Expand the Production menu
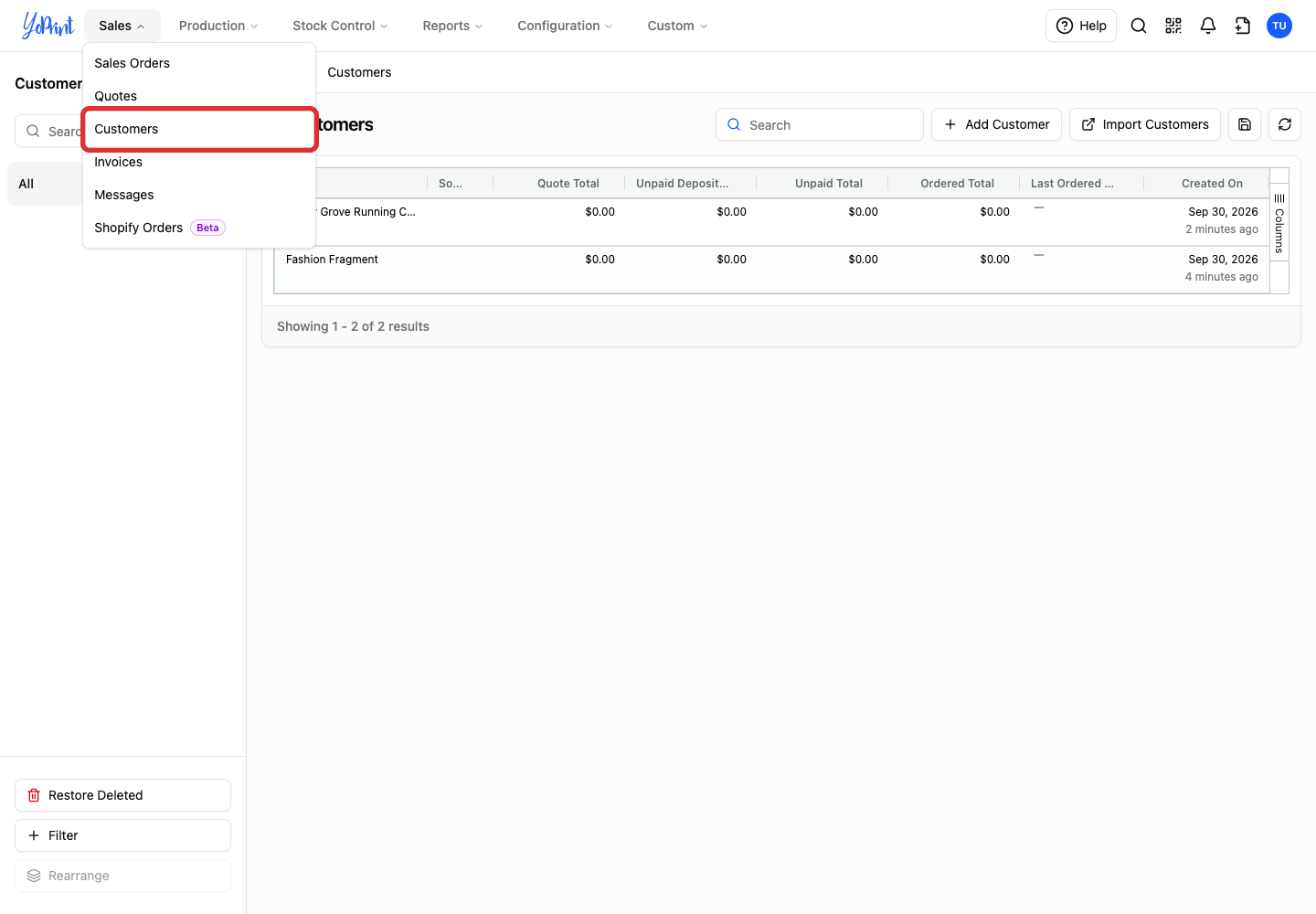 tap(218, 26)
